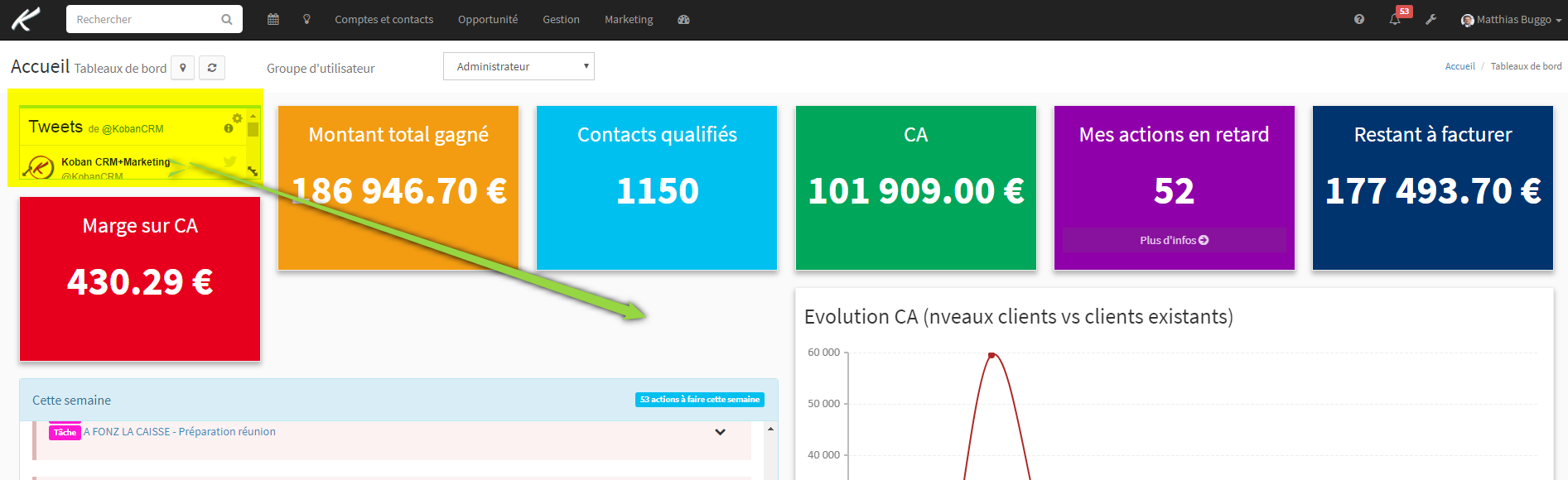The height and width of the screenshot is (480, 1568).
Task: Click the 53 actions à faire cette semaine badge
Action: [700, 400]
